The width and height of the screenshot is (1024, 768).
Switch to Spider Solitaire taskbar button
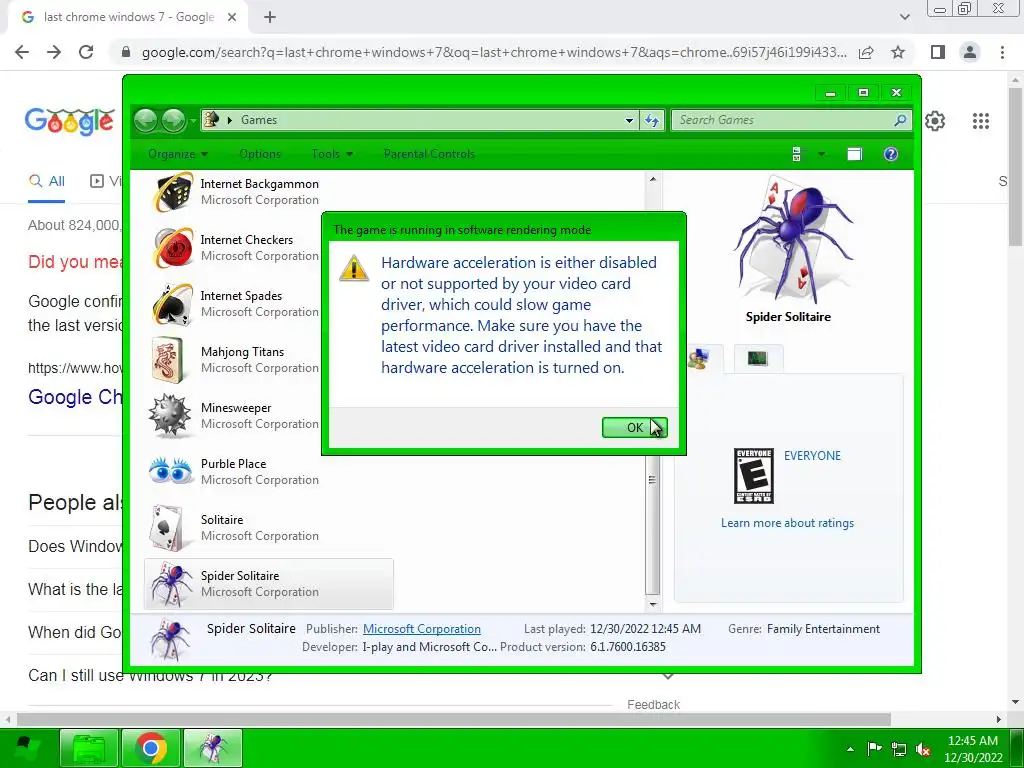pyautogui.click(x=213, y=748)
